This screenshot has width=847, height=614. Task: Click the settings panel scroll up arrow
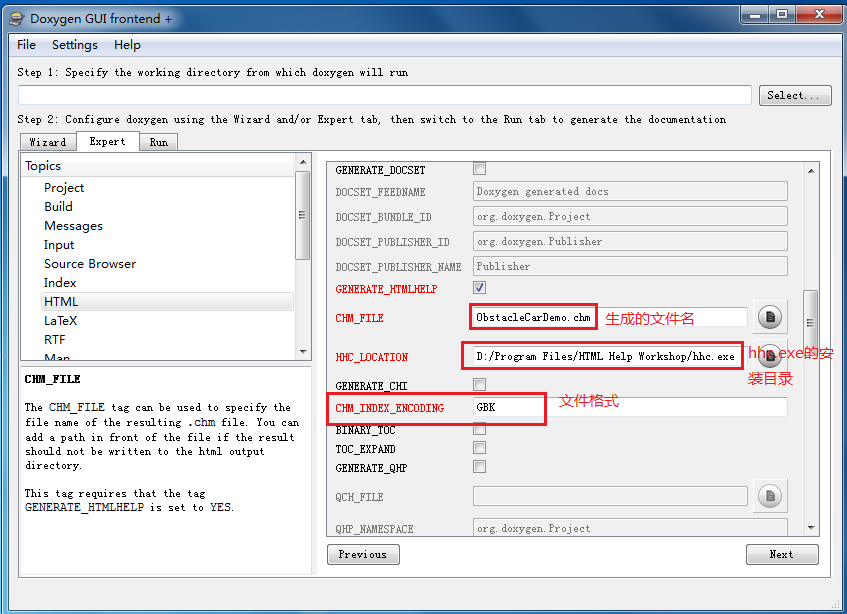tap(811, 171)
